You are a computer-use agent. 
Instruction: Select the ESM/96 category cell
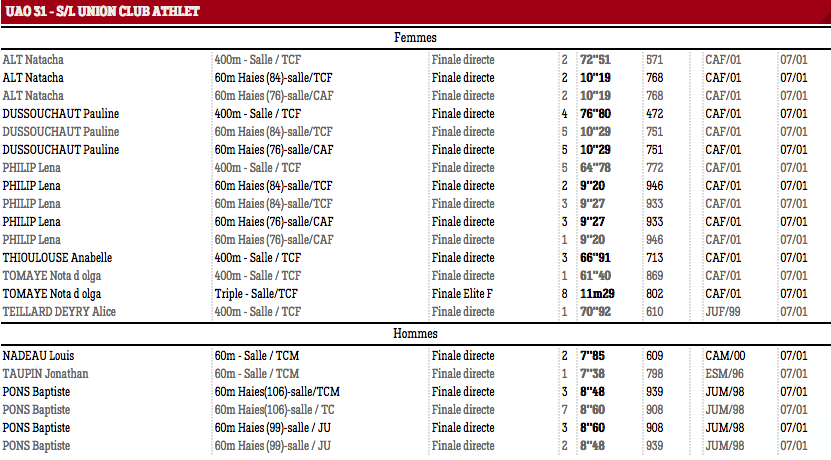pos(724,374)
